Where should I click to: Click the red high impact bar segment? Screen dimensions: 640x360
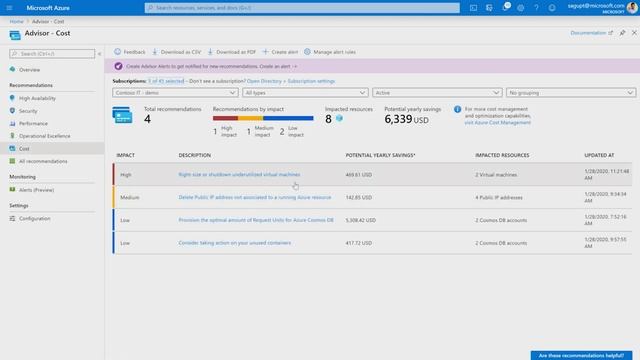click(x=225, y=118)
